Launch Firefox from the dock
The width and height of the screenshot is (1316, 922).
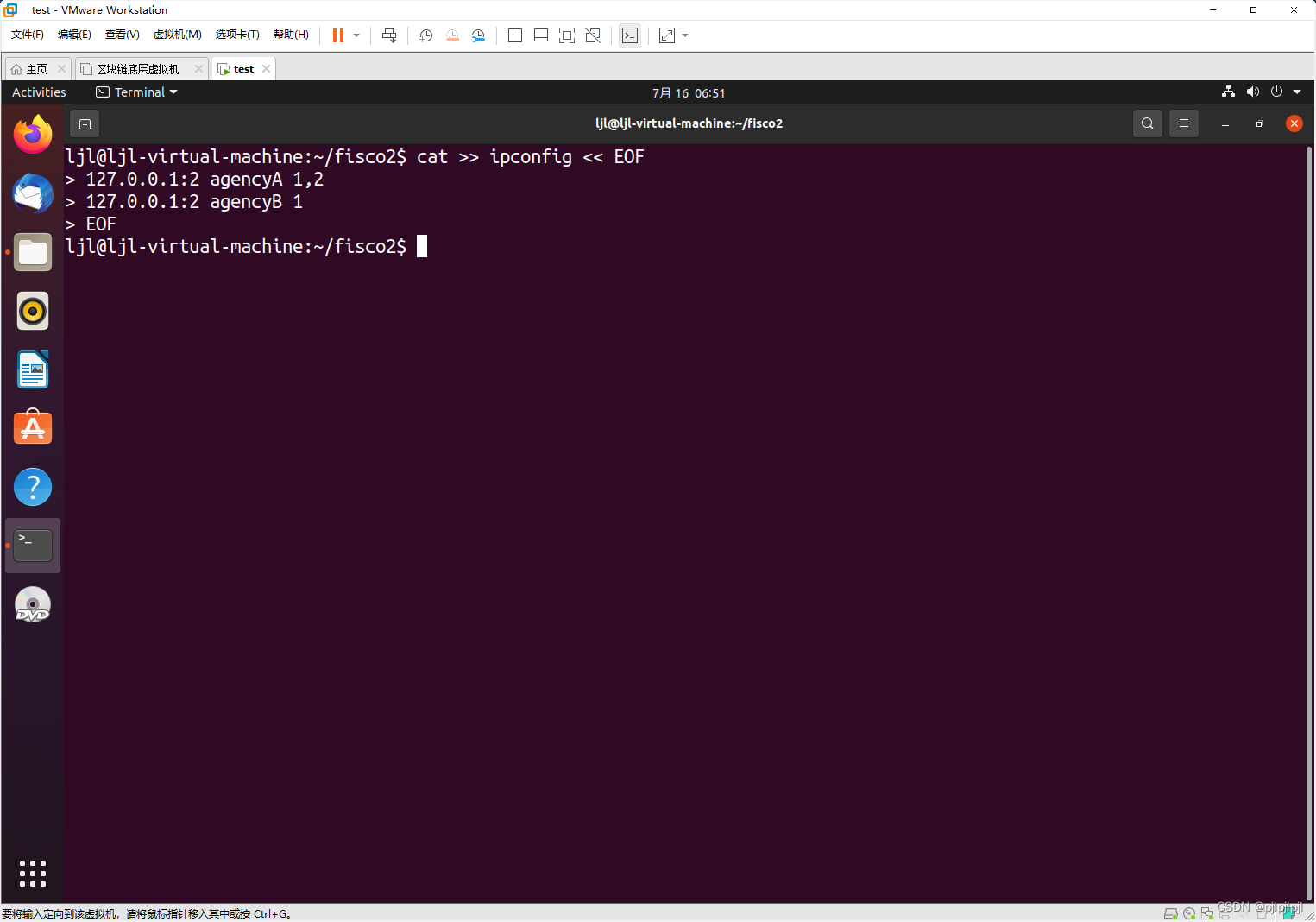(x=33, y=135)
